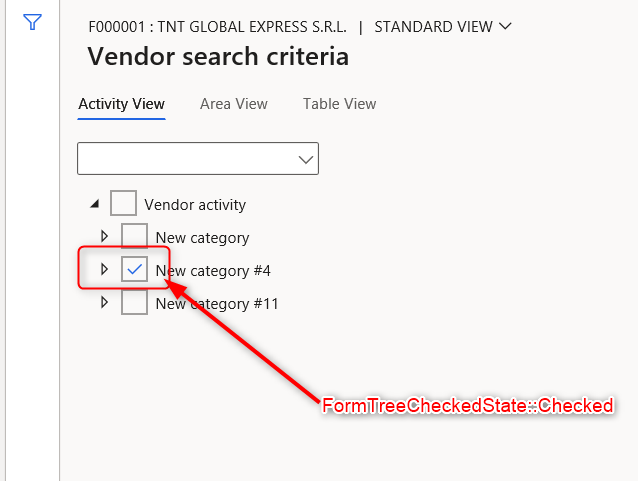Select the New category tree label
This screenshot has width=638, height=481.
[x=202, y=238]
